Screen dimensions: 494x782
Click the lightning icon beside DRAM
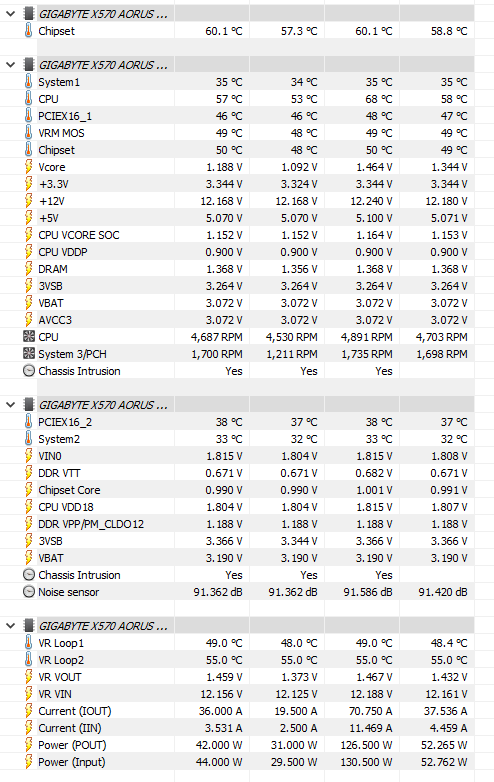(x=29, y=269)
